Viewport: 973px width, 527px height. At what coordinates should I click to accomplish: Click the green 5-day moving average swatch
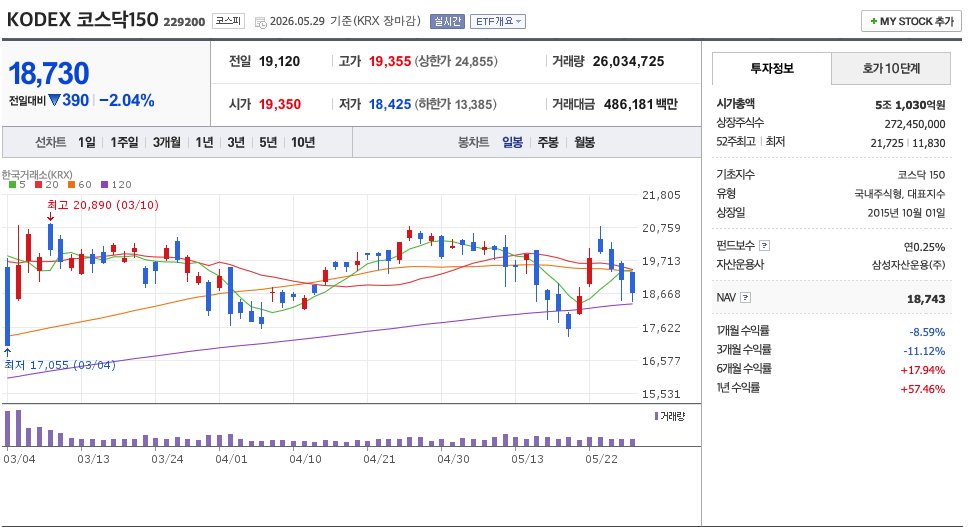coord(13,185)
